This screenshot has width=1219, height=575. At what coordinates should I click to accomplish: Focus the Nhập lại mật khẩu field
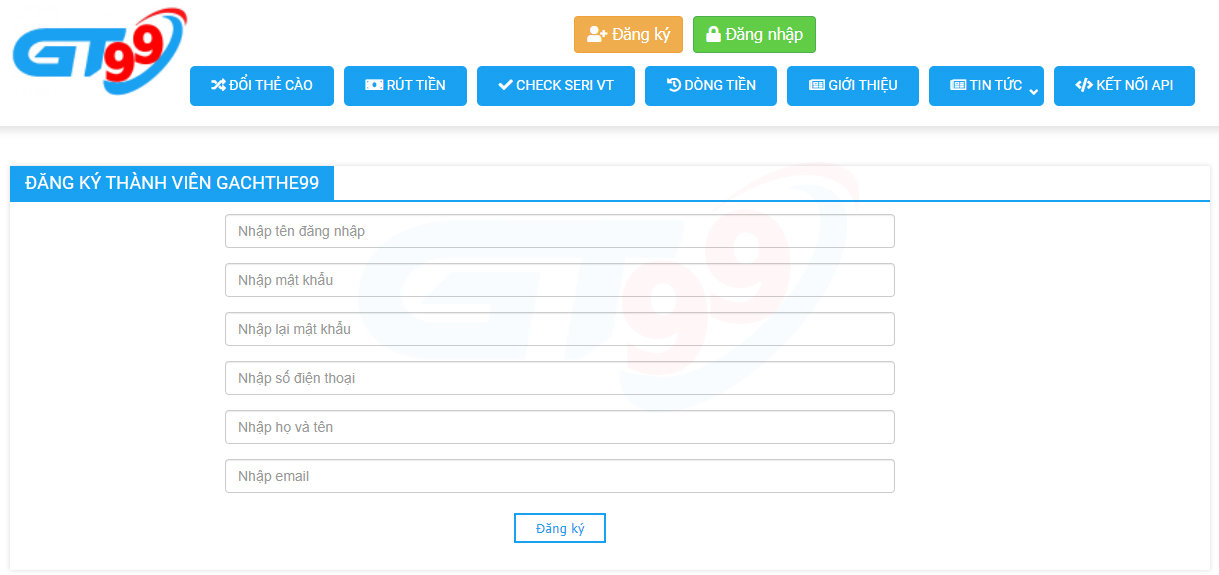point(560,329)
